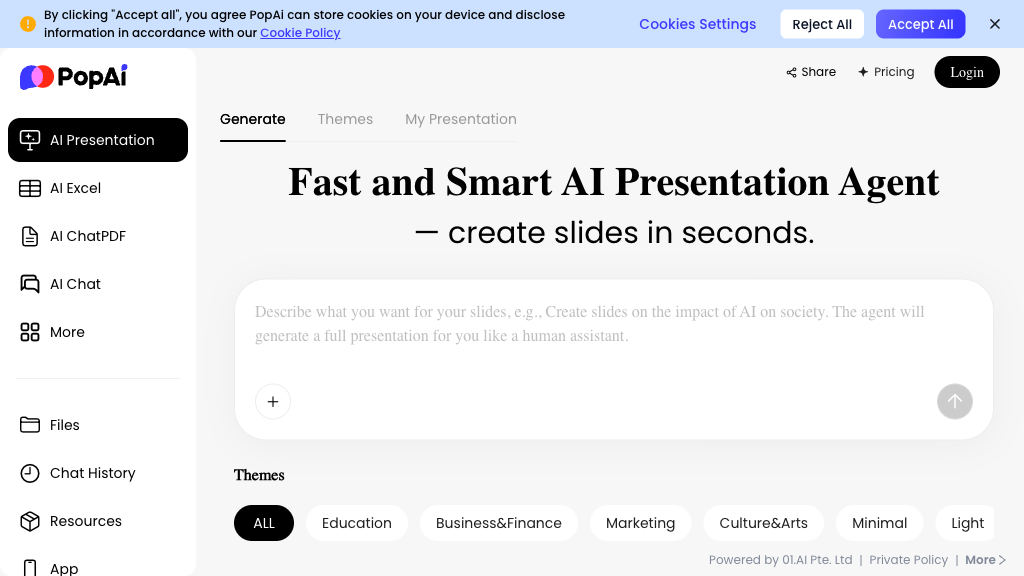This screenshot has width=1024, height=576.
Task: Switch to the Themes tab
Action: [x=345, y=119]
